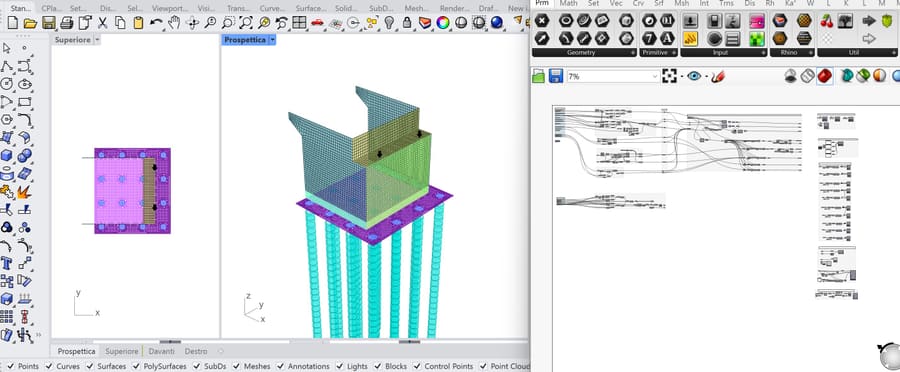Select the arrow pointer tool in left toolbar
The image size is (900, 372).
[7, 48]
